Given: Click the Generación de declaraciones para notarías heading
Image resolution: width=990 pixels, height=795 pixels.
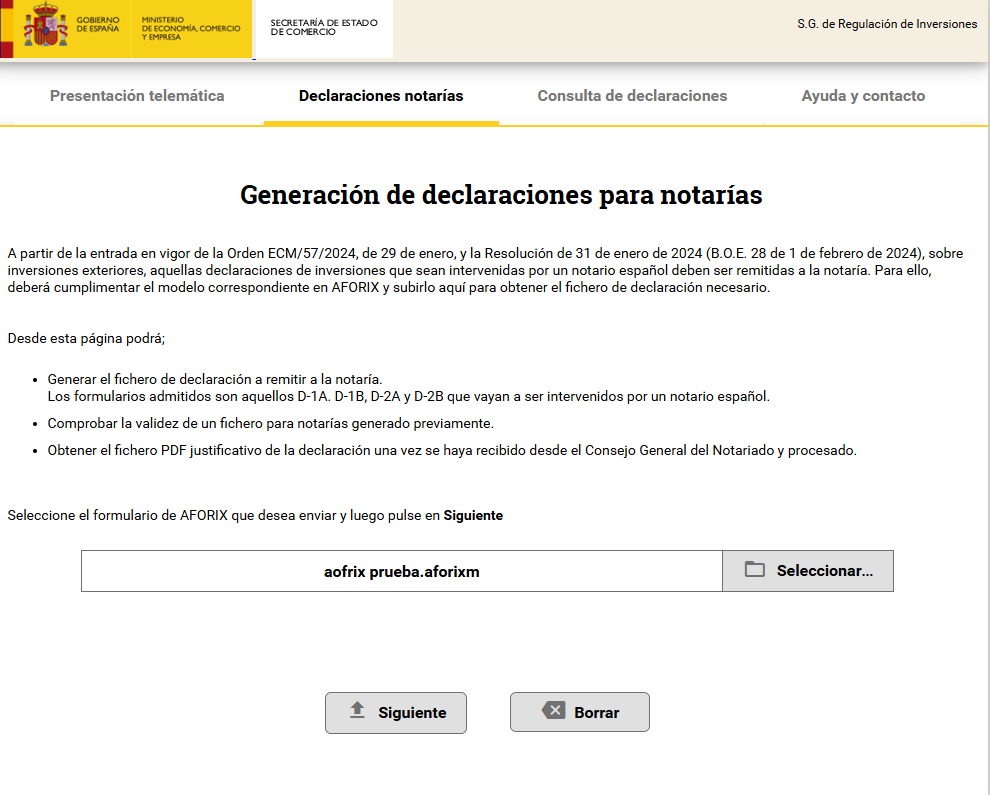Looking at the screenshot, I should (501, 194).
